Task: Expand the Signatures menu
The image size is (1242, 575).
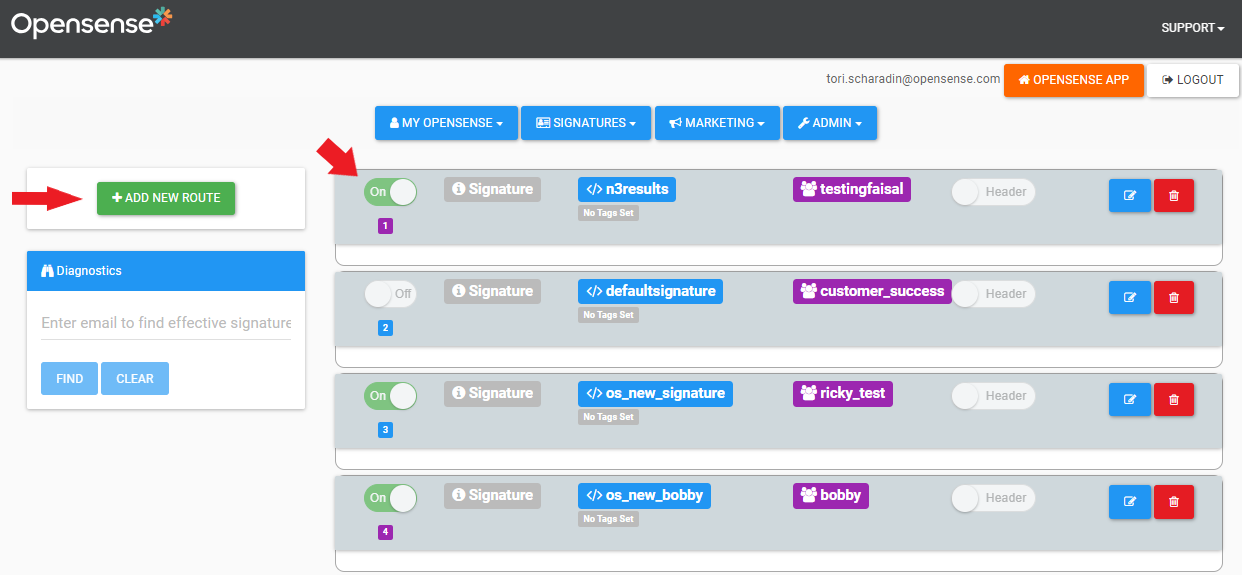Action: point(586,123)
